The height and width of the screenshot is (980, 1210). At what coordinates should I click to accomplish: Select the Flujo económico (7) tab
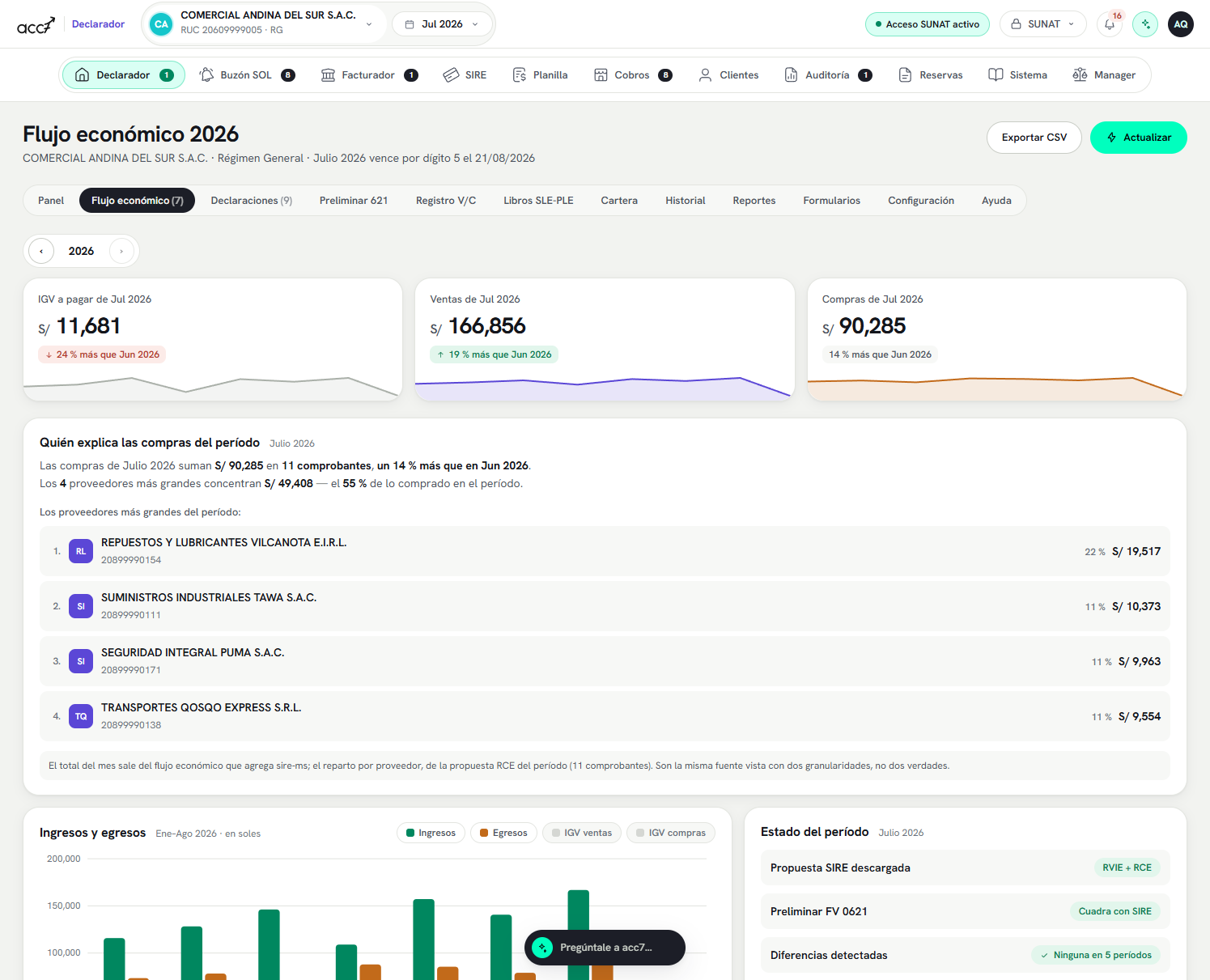138,201
